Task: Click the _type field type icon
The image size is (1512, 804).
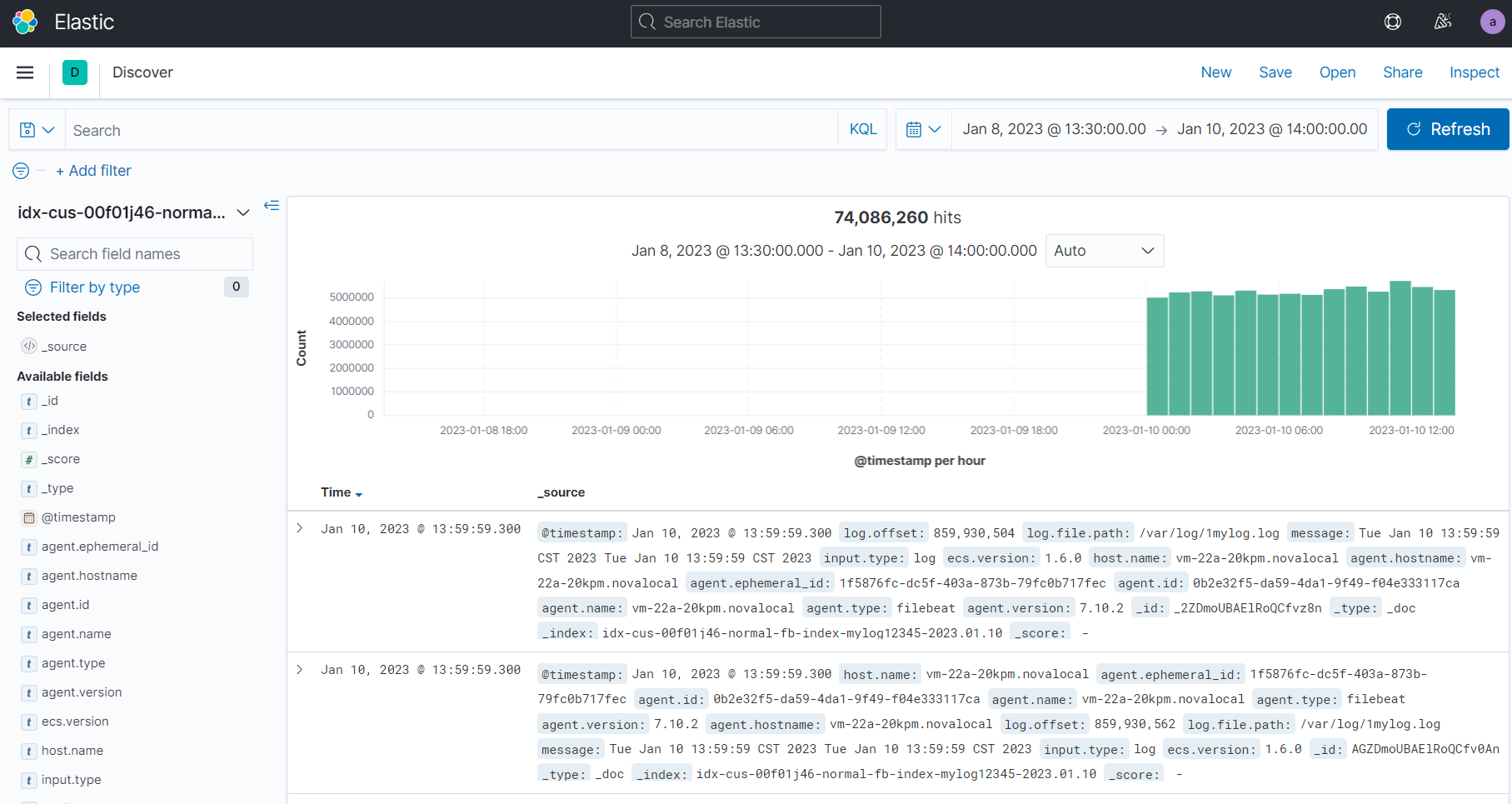Action: click(29, 489)
